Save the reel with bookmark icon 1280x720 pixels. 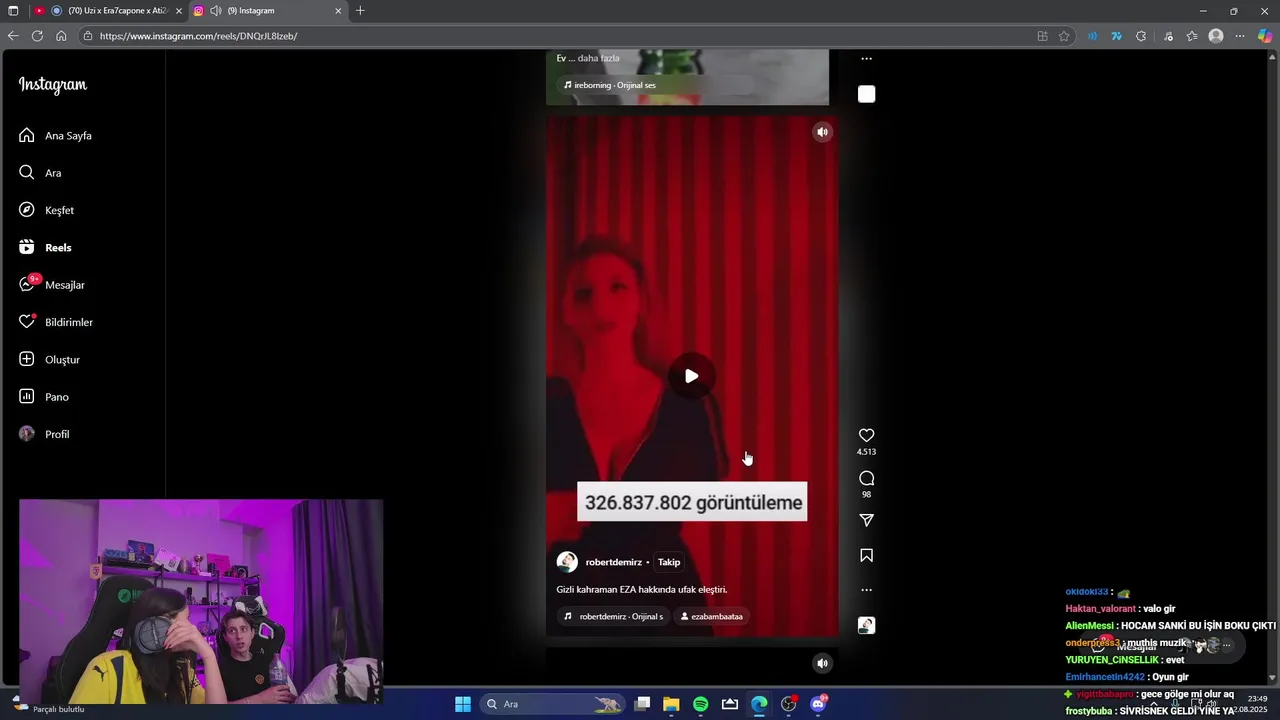[x=866, y=555]
